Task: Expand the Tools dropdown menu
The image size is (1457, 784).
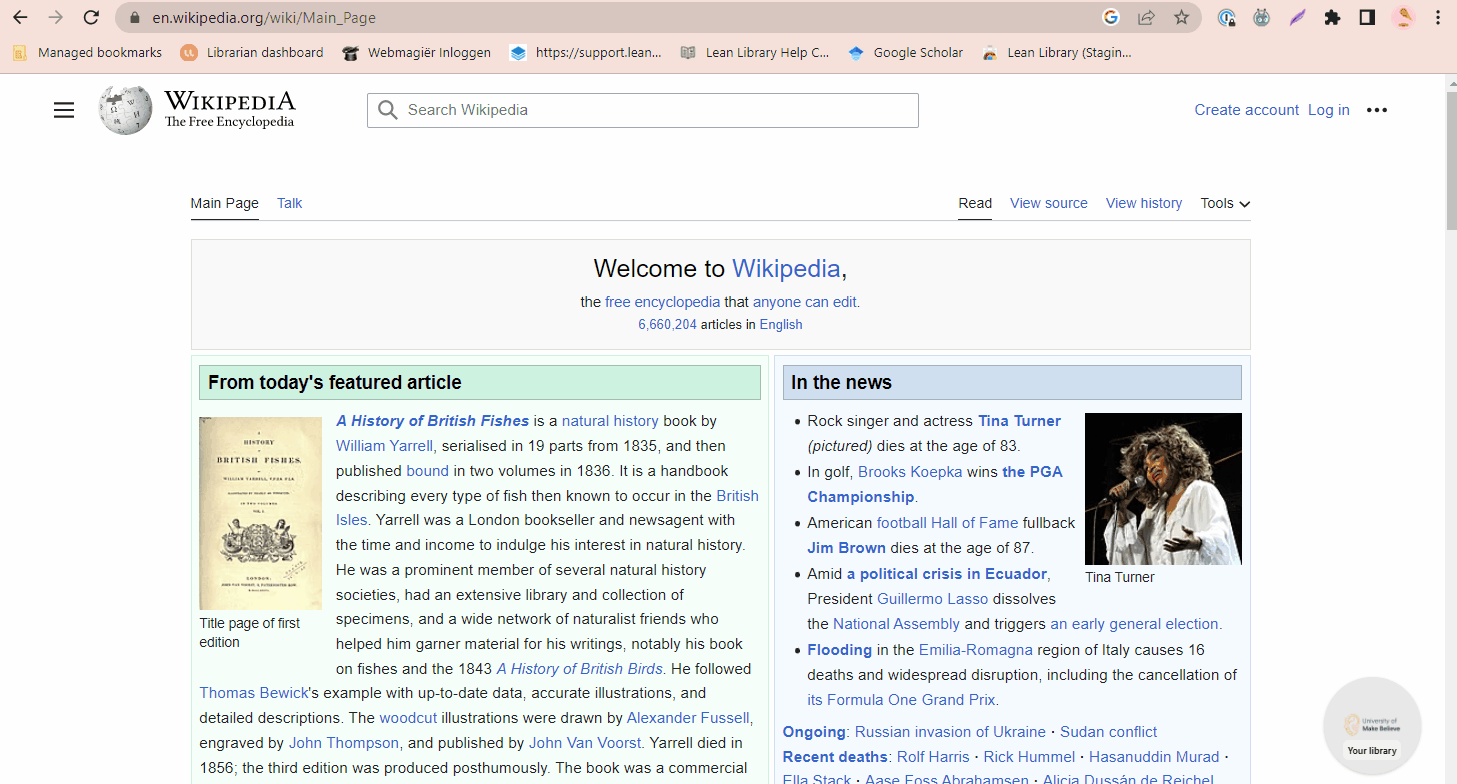Action: coord(1225,203)
